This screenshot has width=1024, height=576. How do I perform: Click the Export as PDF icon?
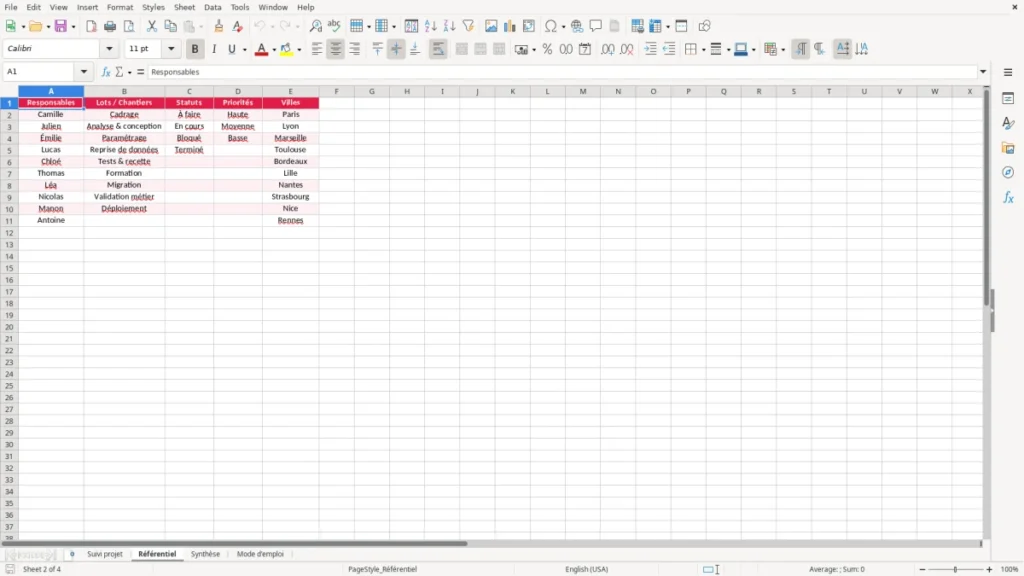(x=91, y=26)
